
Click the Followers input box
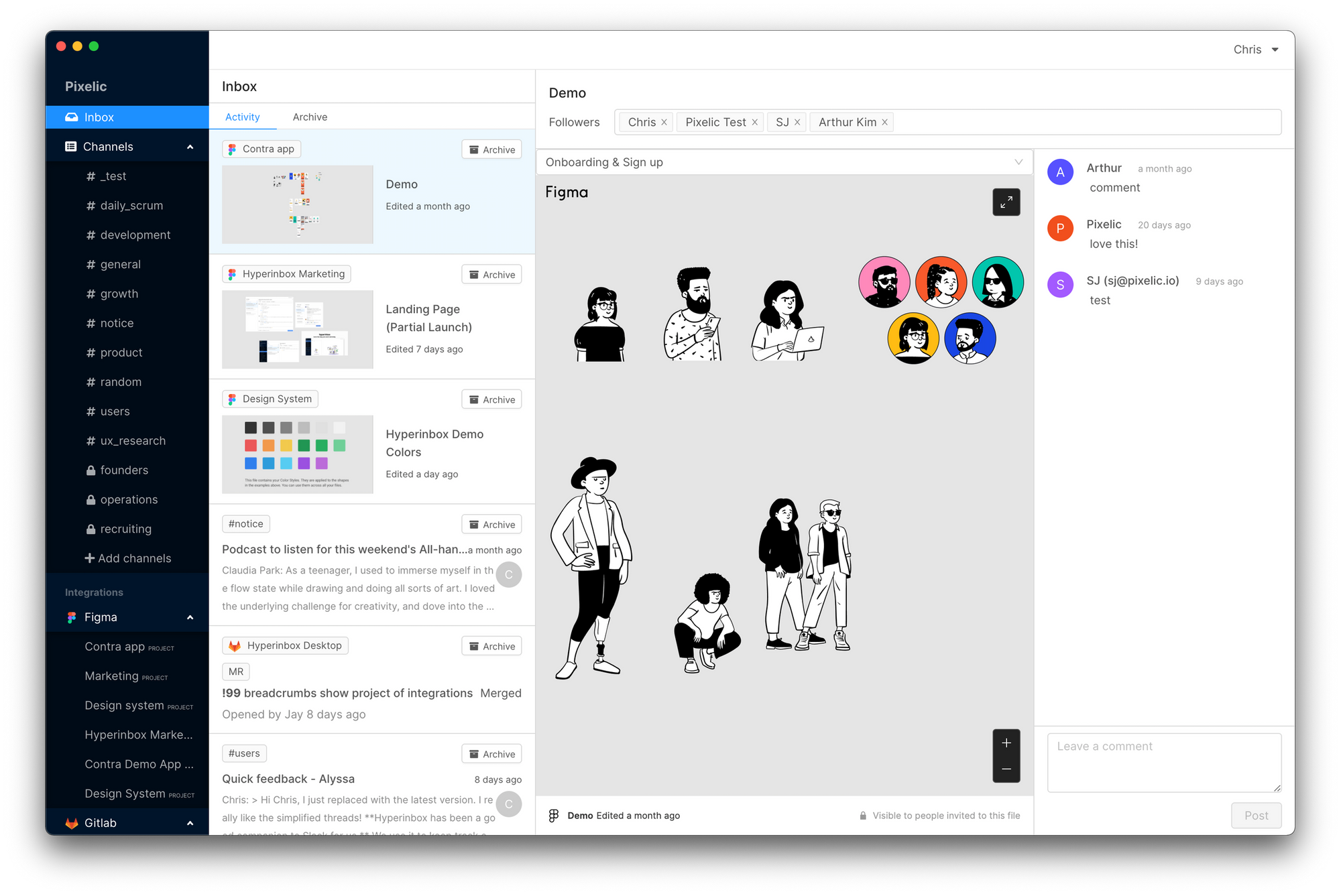(947, 122)
